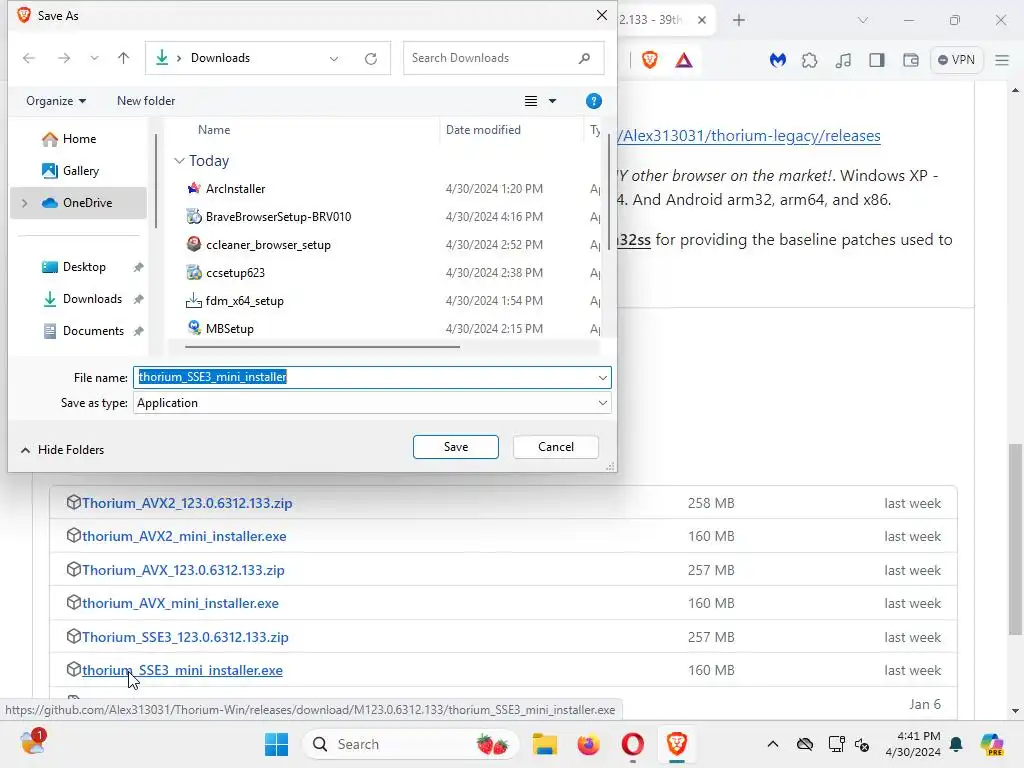Close the current Brave tab
The height and width of the screenshot is (768, 1024).
[x=701, y=20]
